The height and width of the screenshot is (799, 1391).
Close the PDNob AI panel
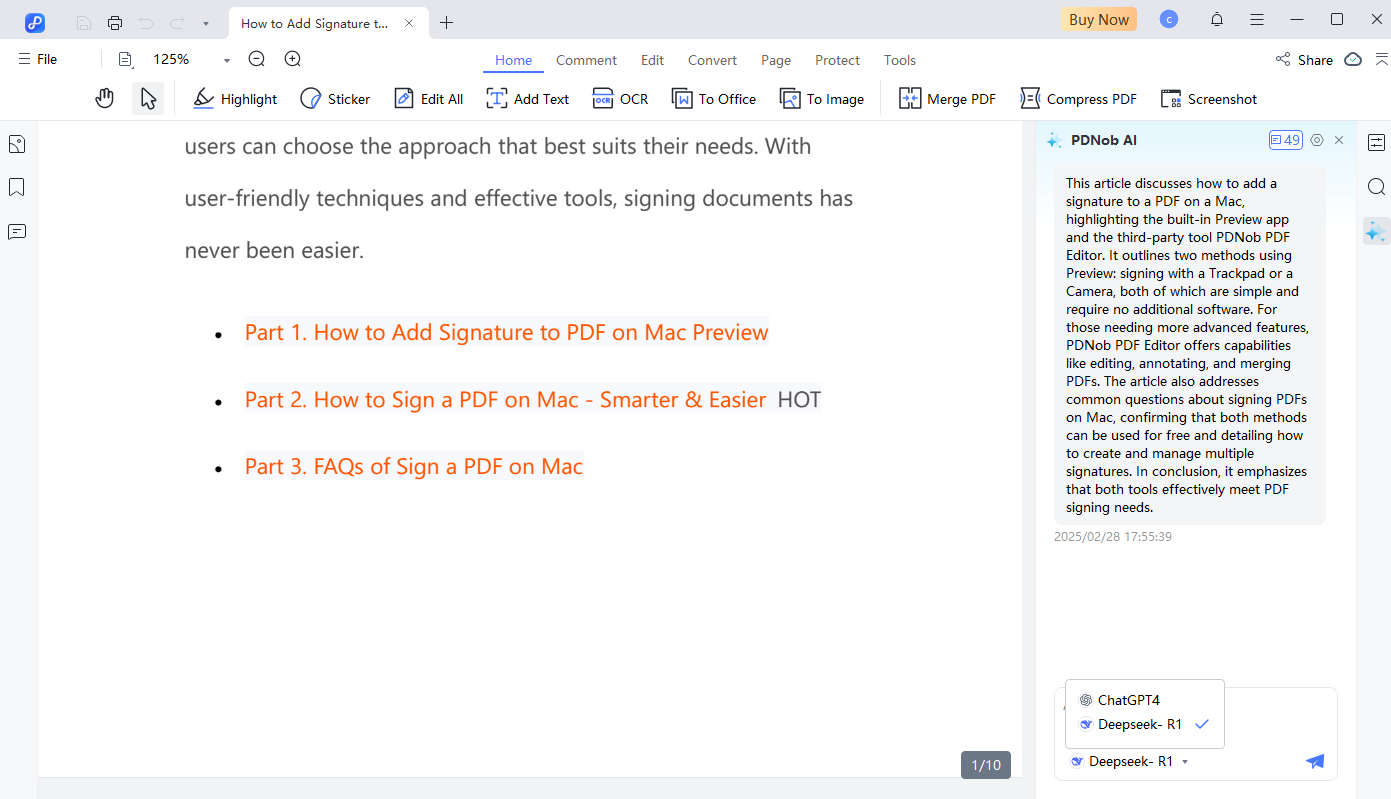click(1339, 140)
